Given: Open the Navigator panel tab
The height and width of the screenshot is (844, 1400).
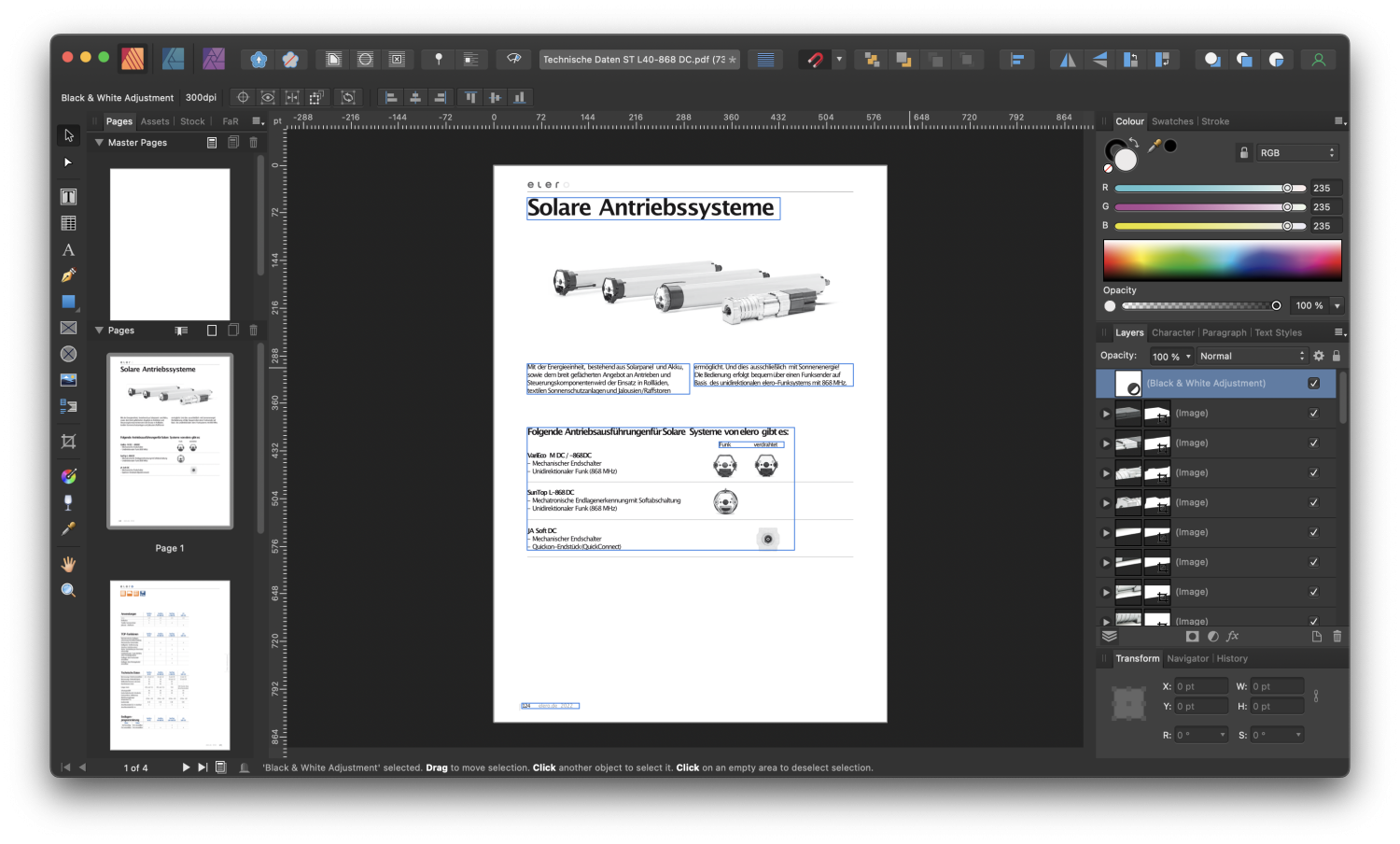Looking at the screenshot, I should click(1187, 658).
